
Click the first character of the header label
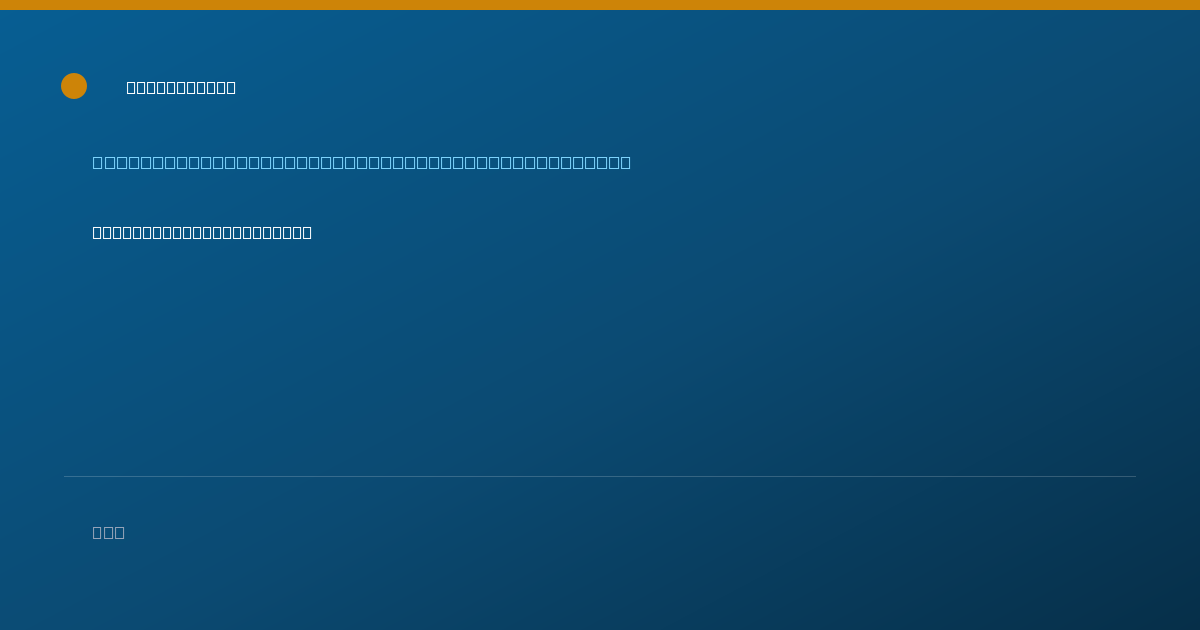coord(132,88)
